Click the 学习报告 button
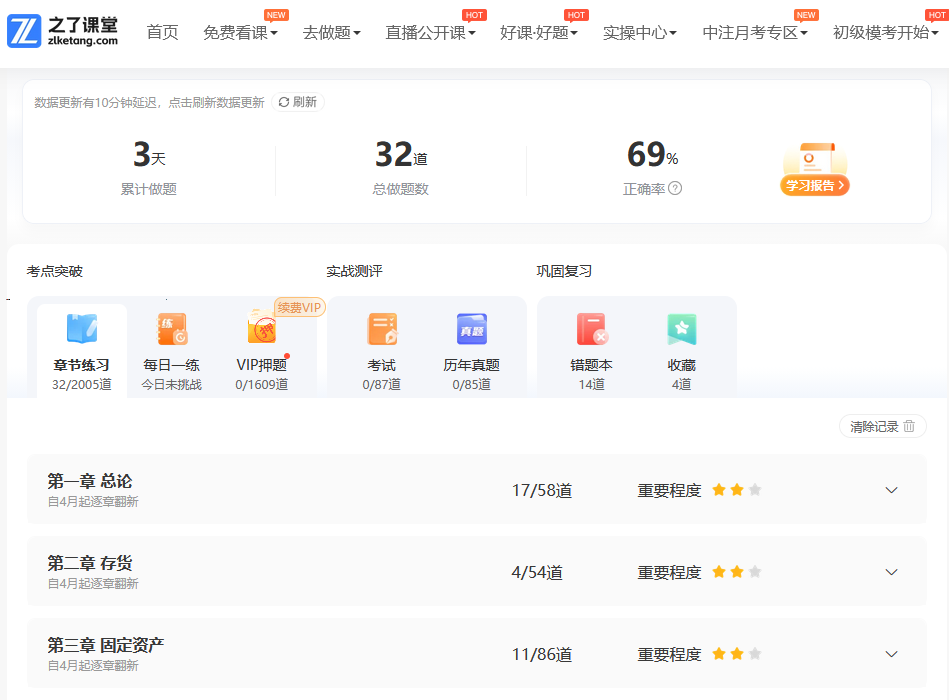Image resolution: width=949 pixels, height=700 pixels. coord(815,185)
